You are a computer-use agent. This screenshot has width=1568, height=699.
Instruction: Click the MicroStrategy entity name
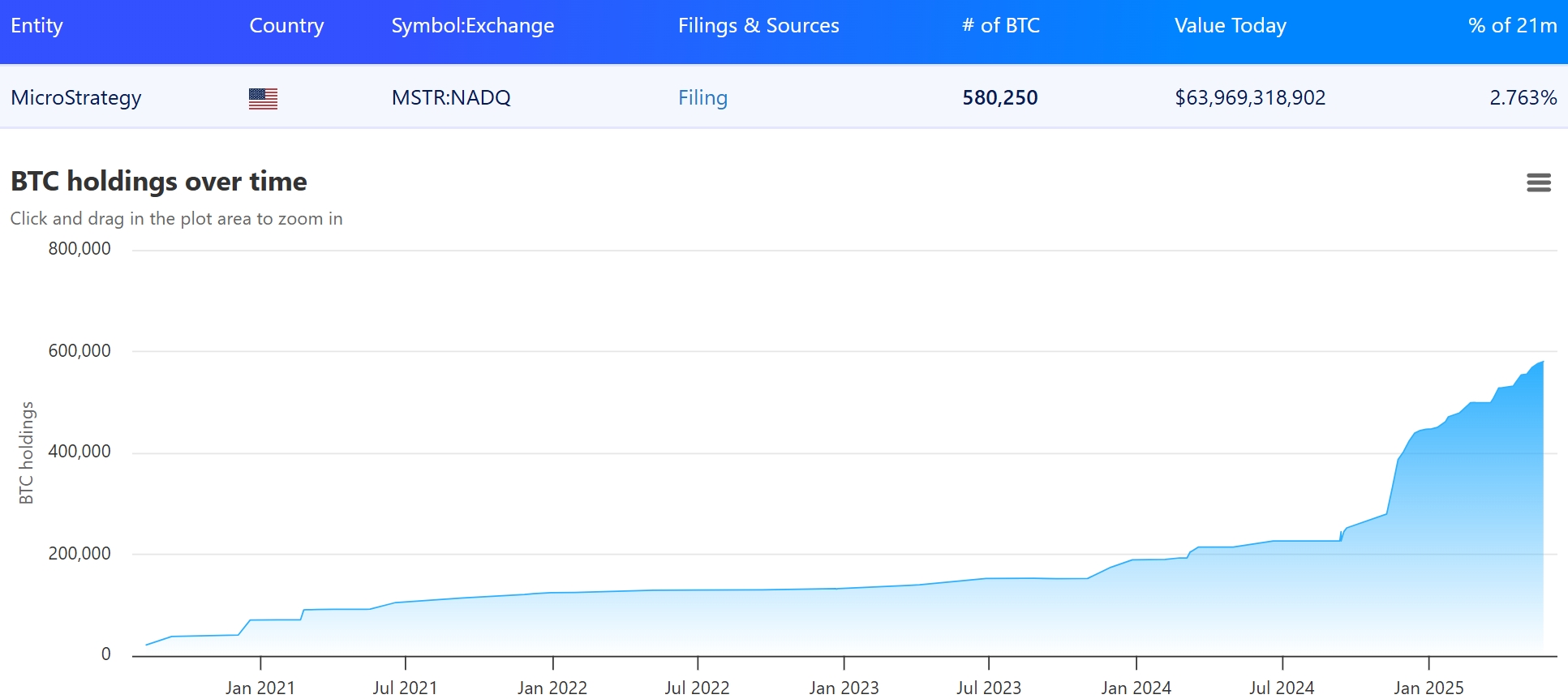pos(76,98)
